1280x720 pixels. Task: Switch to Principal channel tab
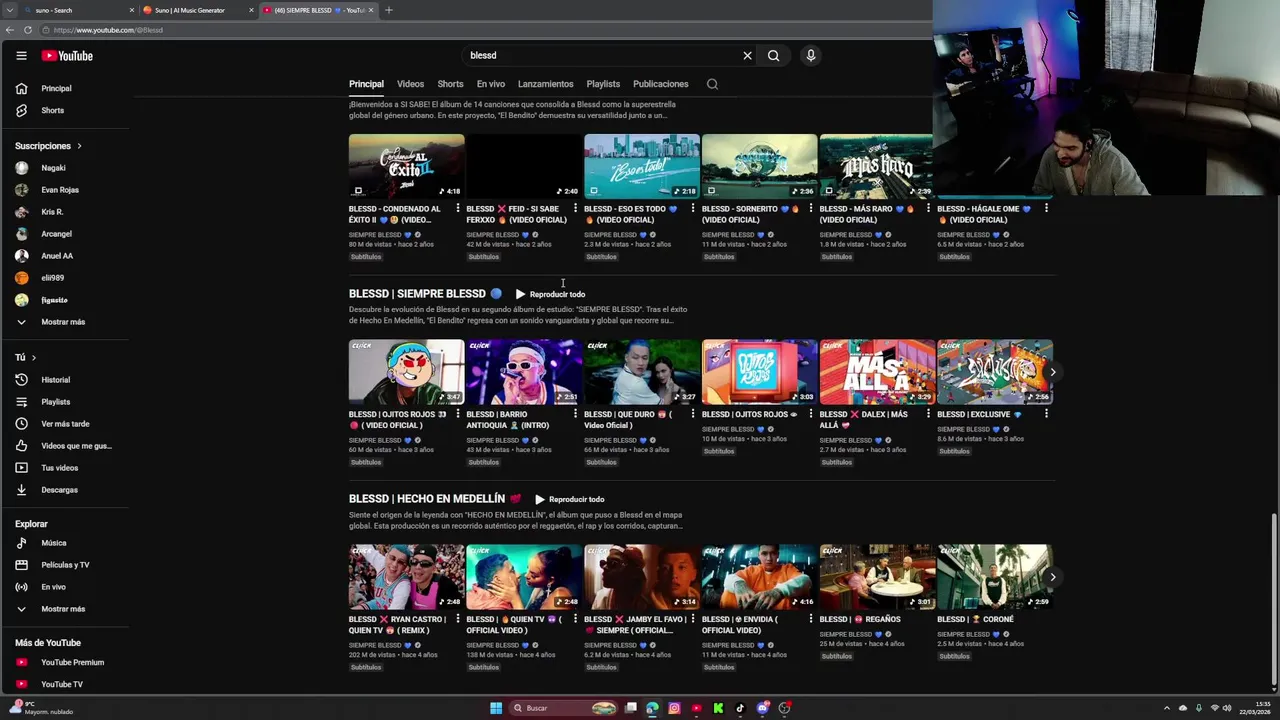pyautogui.click(x=366, y=84)
